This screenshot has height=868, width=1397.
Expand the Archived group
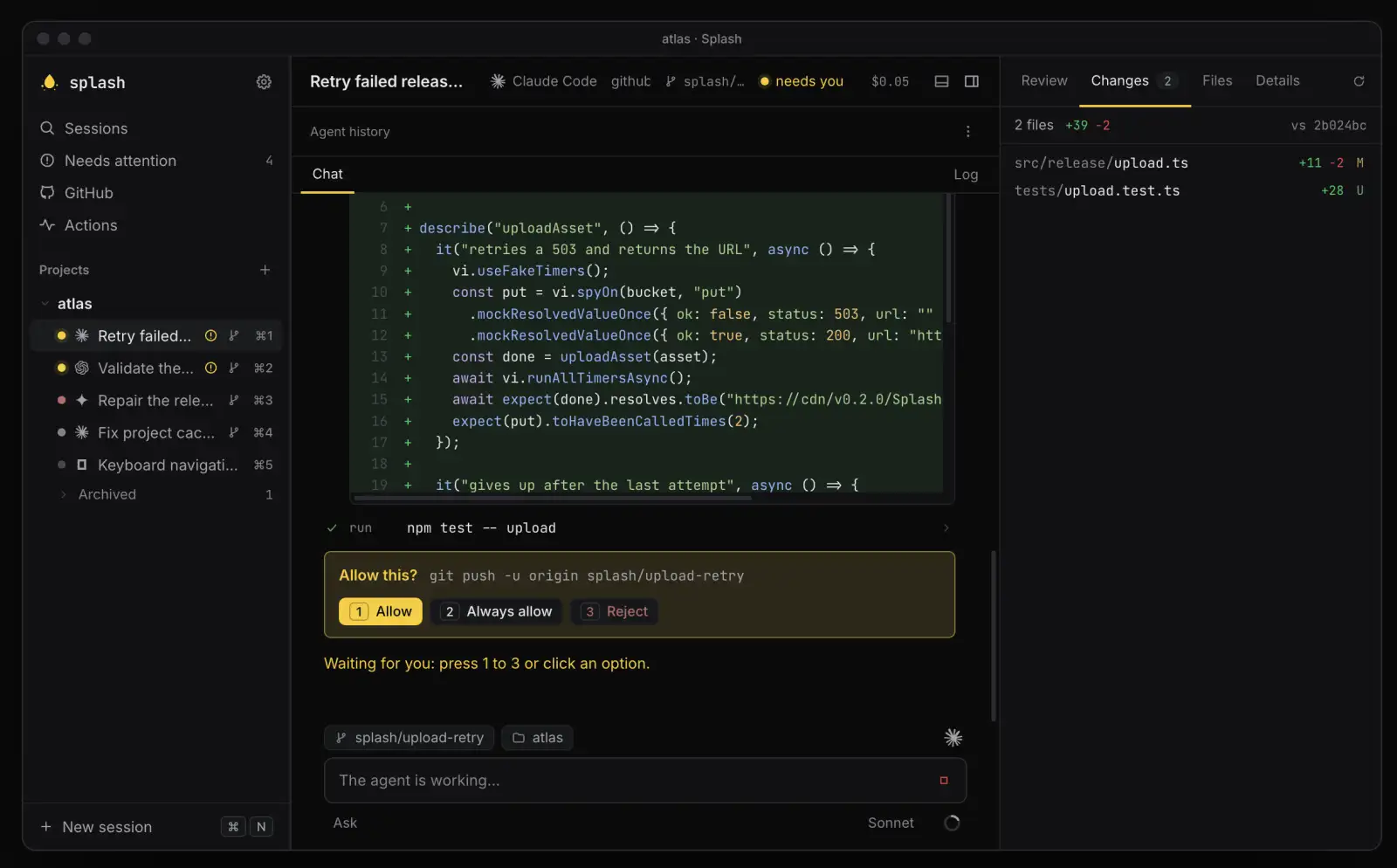coord(63,494)
